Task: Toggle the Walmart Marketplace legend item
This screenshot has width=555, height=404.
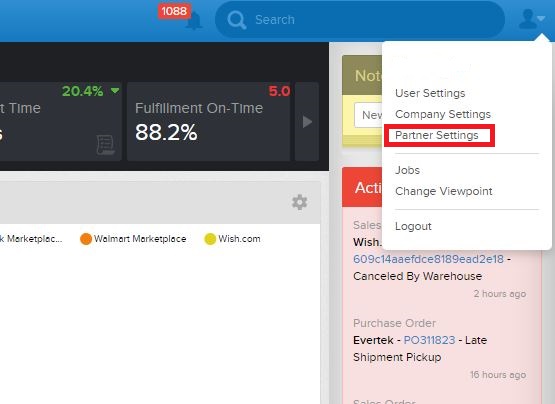Action: (133, 239)
